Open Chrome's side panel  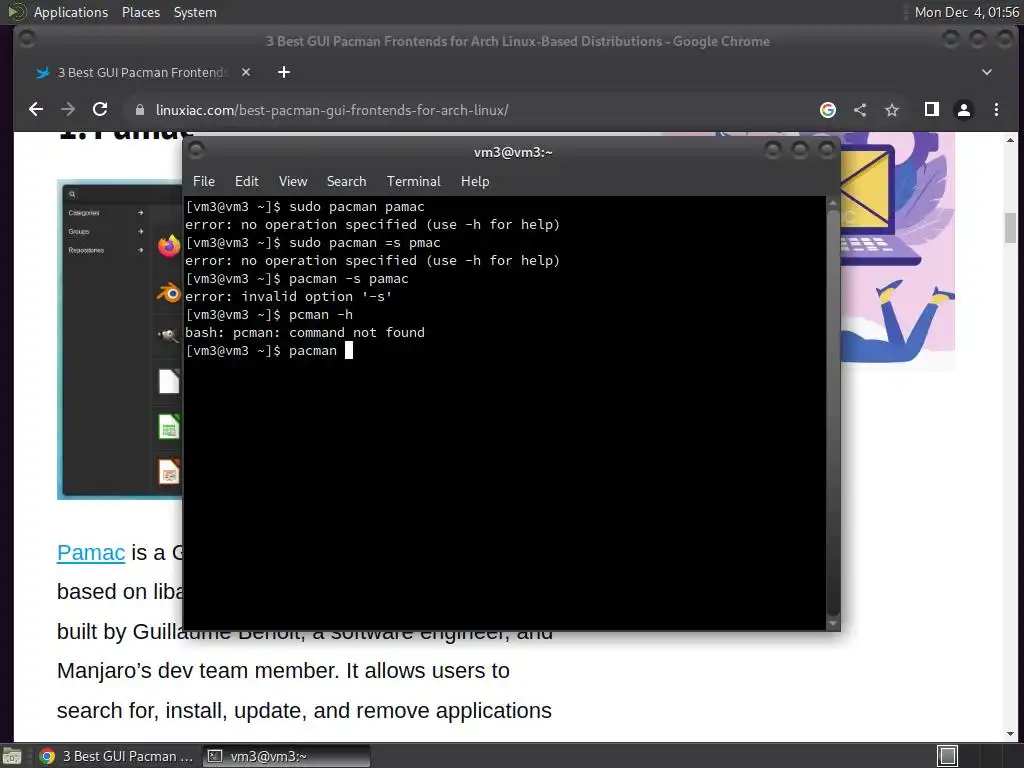pos(932,110)
